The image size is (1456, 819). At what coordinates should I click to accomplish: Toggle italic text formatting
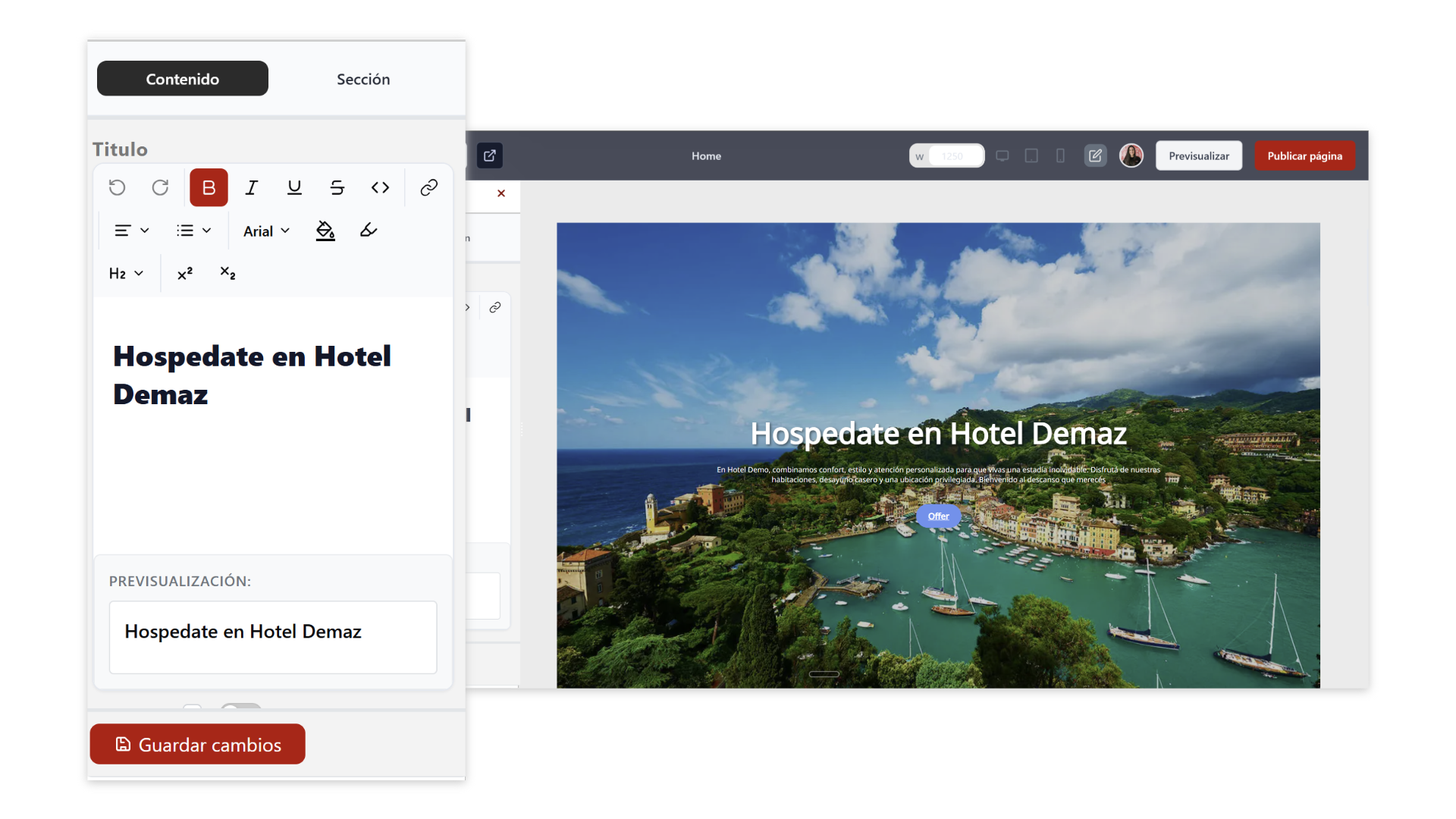tap(252, 187)
